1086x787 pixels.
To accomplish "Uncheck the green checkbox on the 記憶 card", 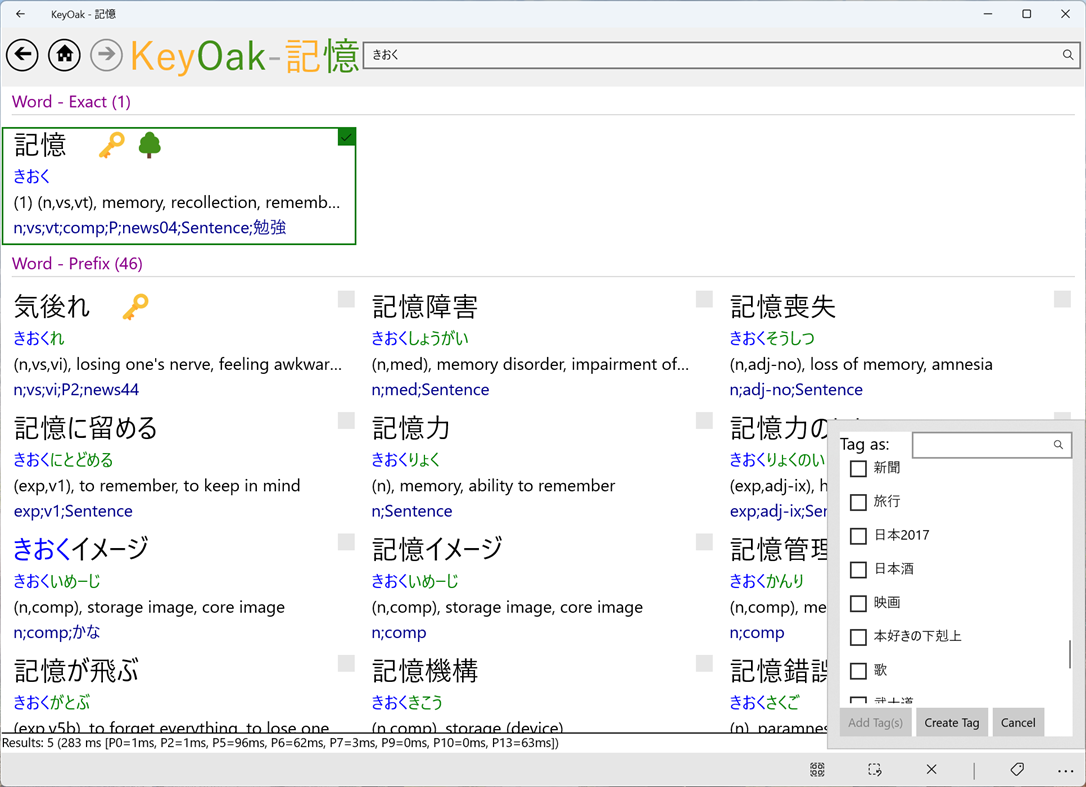I will (x=346, y=137).
